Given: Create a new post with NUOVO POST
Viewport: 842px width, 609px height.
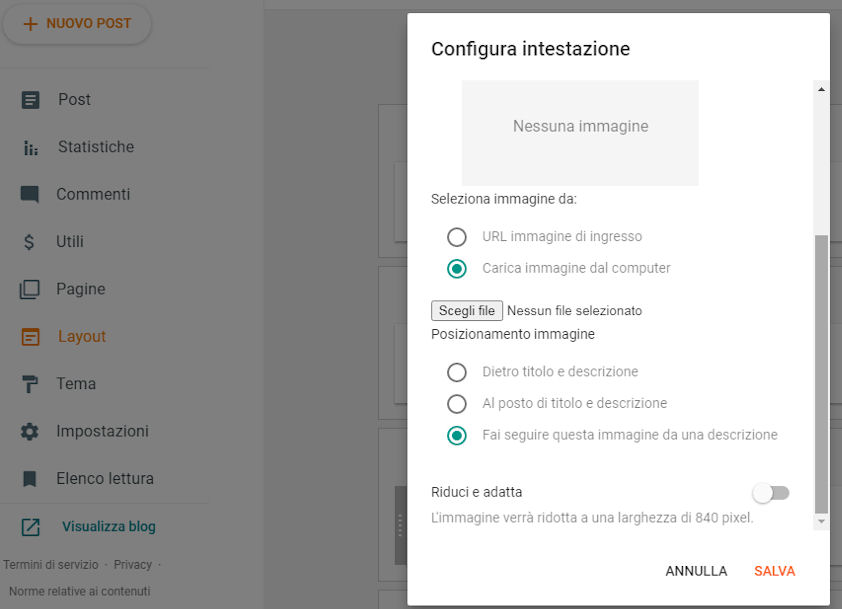Looking at the screenshot, I should [x=77, y=24].
